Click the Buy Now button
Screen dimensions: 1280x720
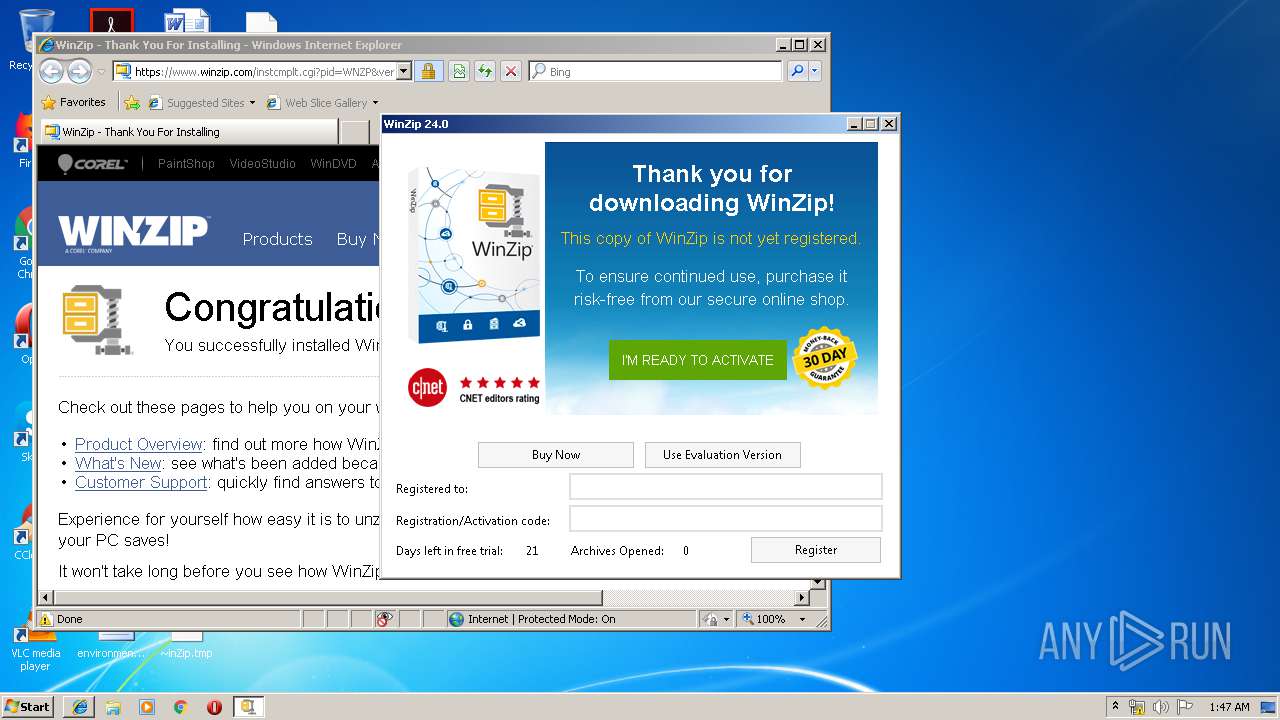(x=556, y=455)
